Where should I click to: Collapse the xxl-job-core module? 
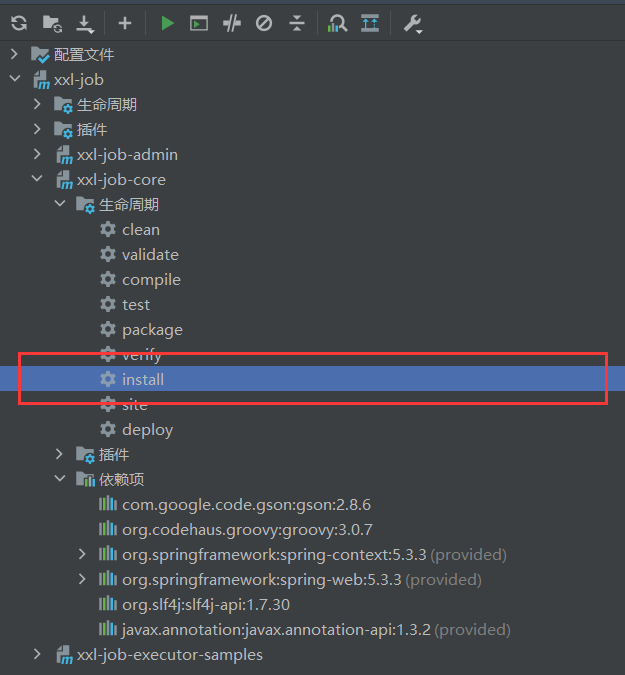point(37,179)
